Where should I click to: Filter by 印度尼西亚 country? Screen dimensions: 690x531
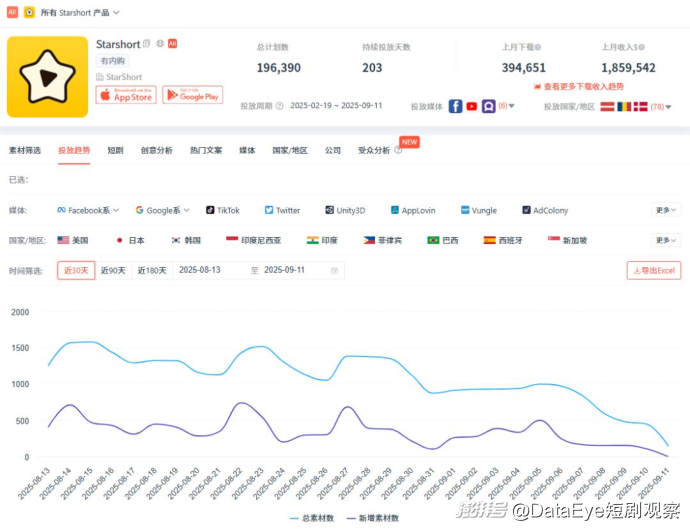[x=253, y=240]
